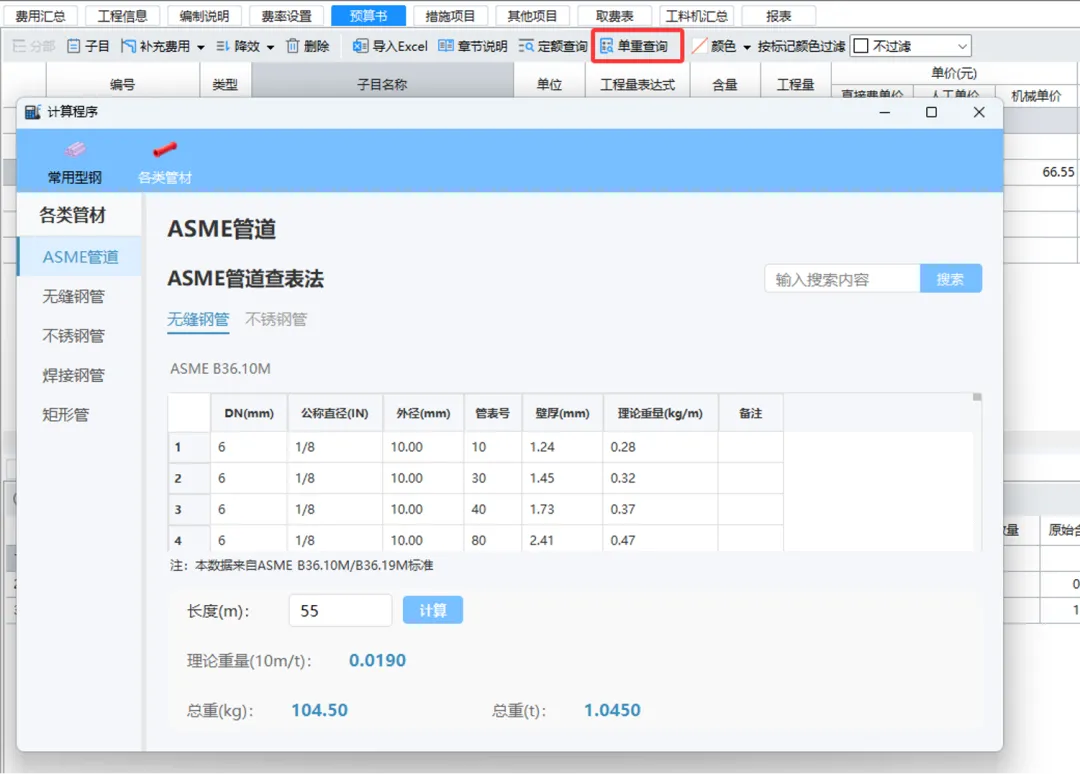
Task: Open 定额查询 lookup tool
Action: 552,46
